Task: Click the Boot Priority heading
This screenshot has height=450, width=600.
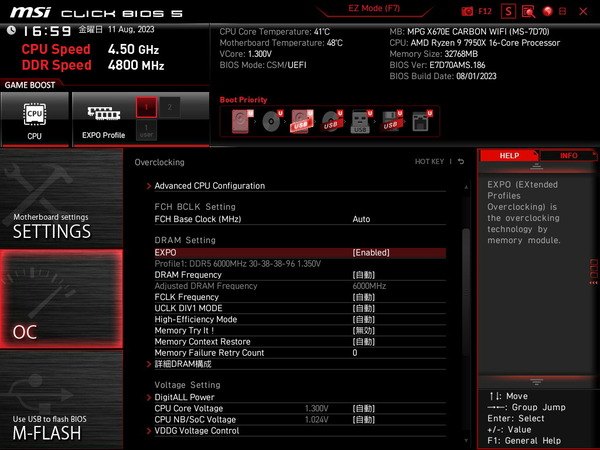Action: pos(243,100)
